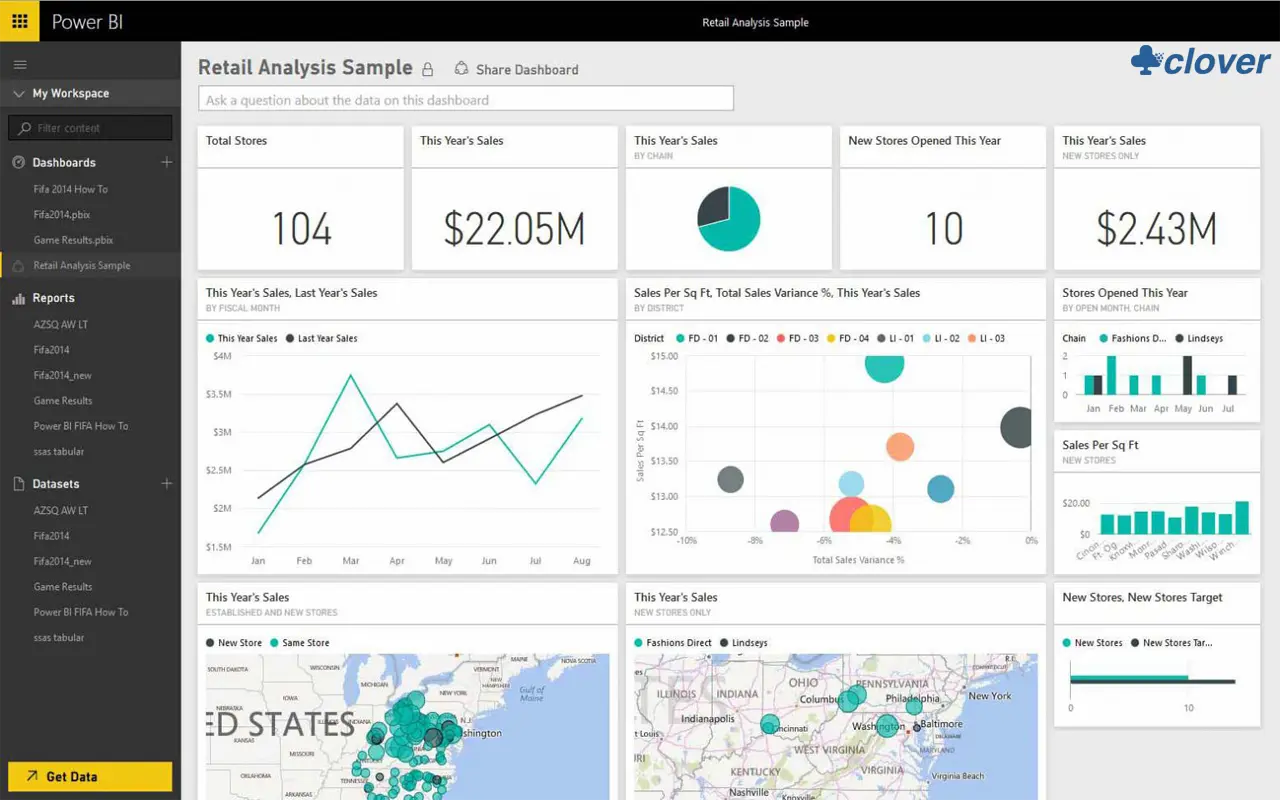Click the Power BI logo text

[x=87, y=22]
